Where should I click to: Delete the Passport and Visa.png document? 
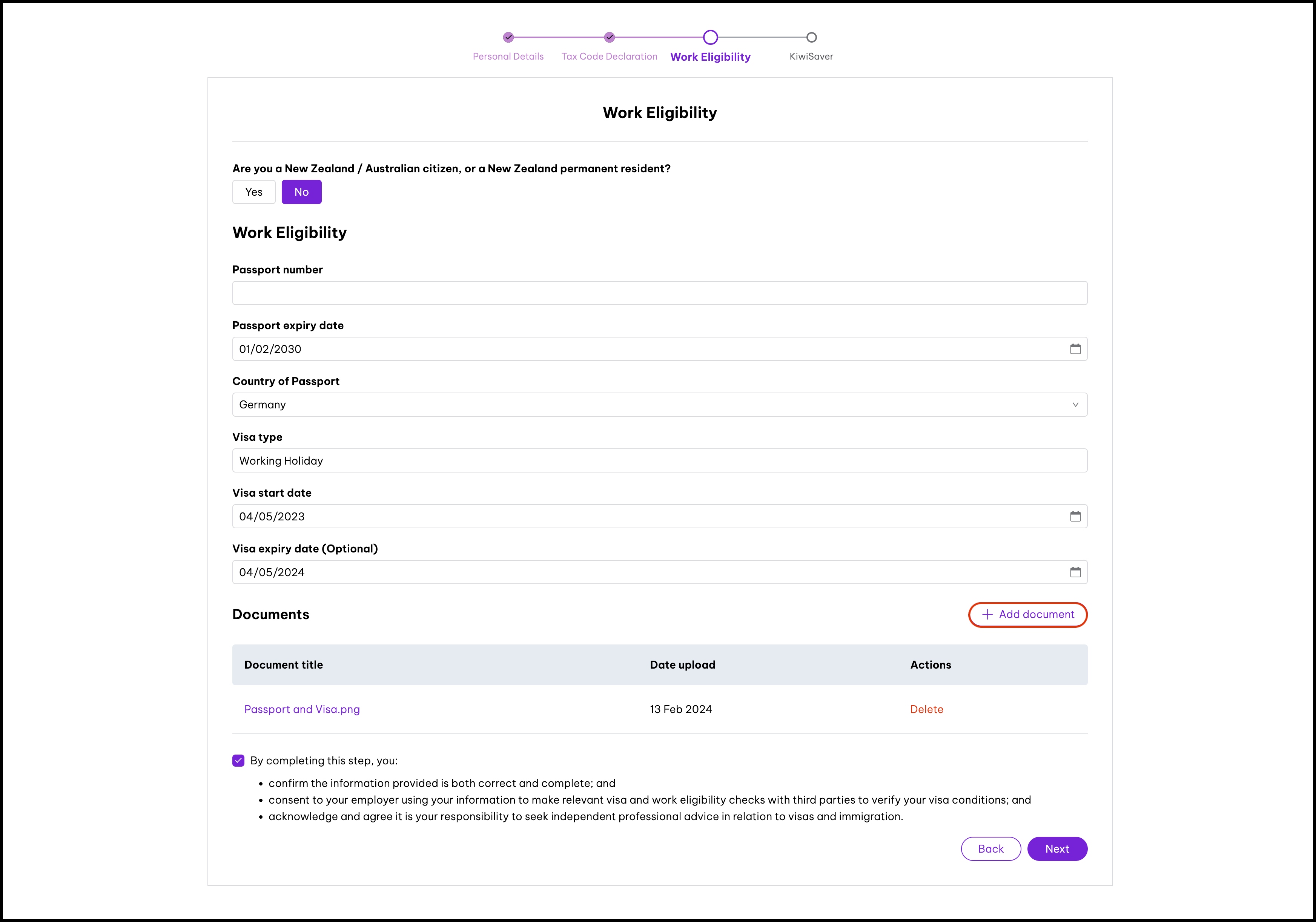coord(926,709)
